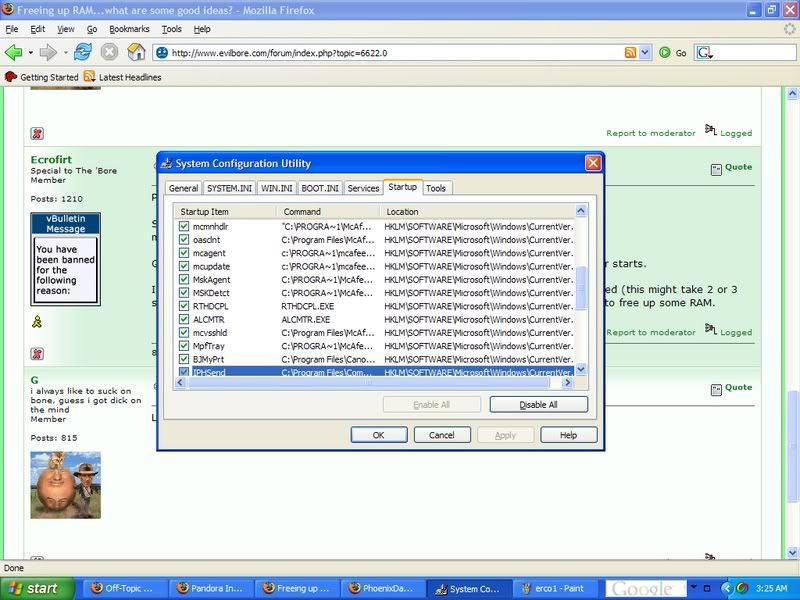Expand the address bar URL history dropdown
The height and width of the screenshot is (600, 800).
645,53
